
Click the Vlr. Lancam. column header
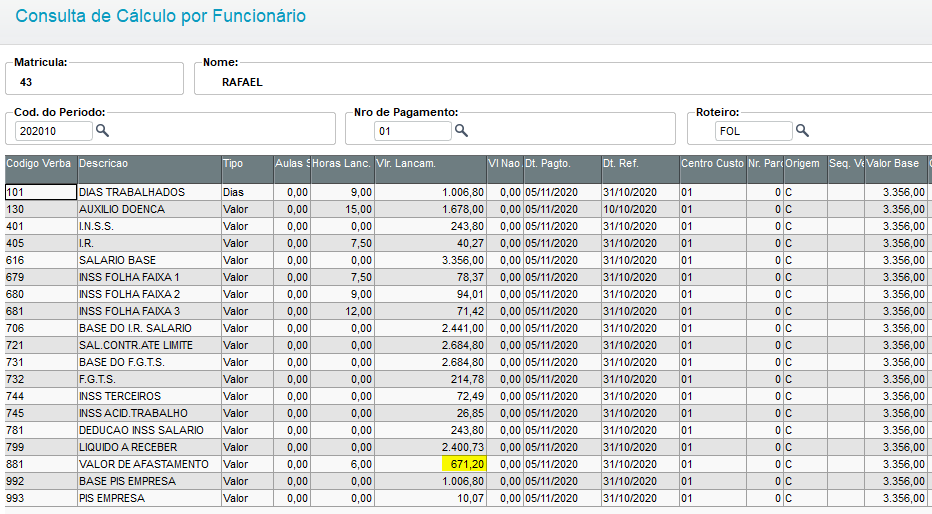pos(430,169)
